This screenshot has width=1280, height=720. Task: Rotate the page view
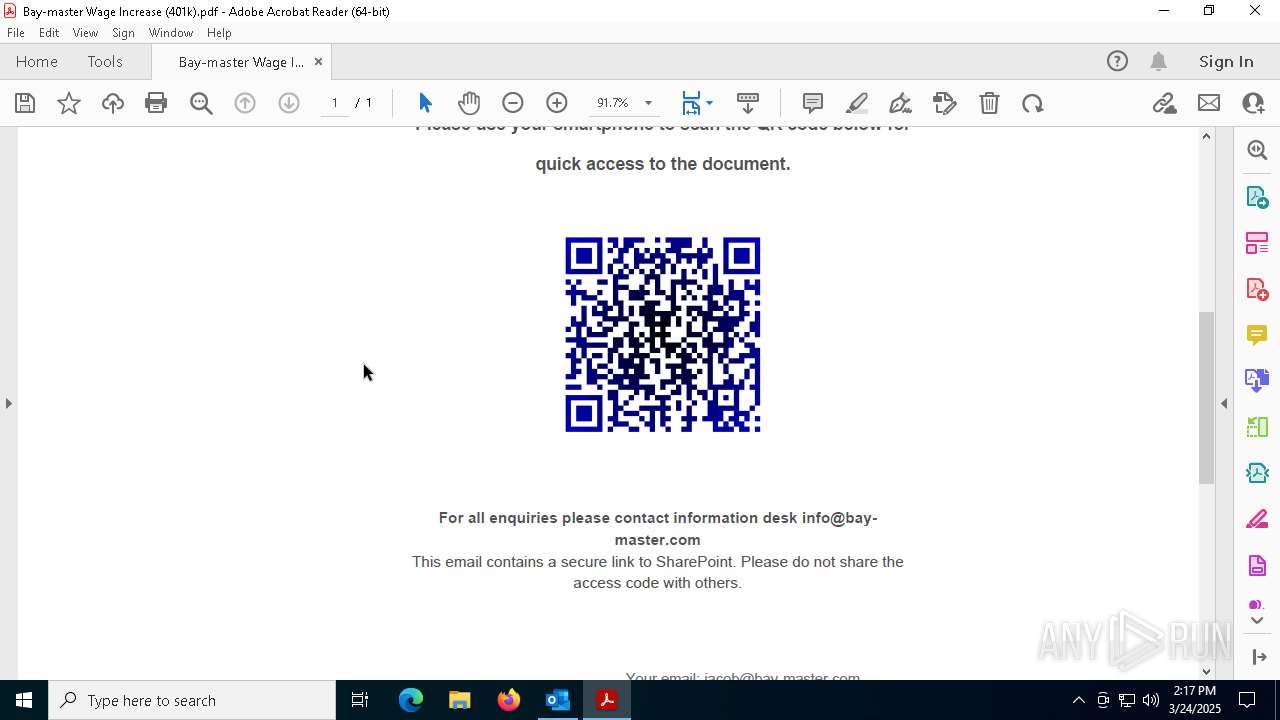point(1033,103)
